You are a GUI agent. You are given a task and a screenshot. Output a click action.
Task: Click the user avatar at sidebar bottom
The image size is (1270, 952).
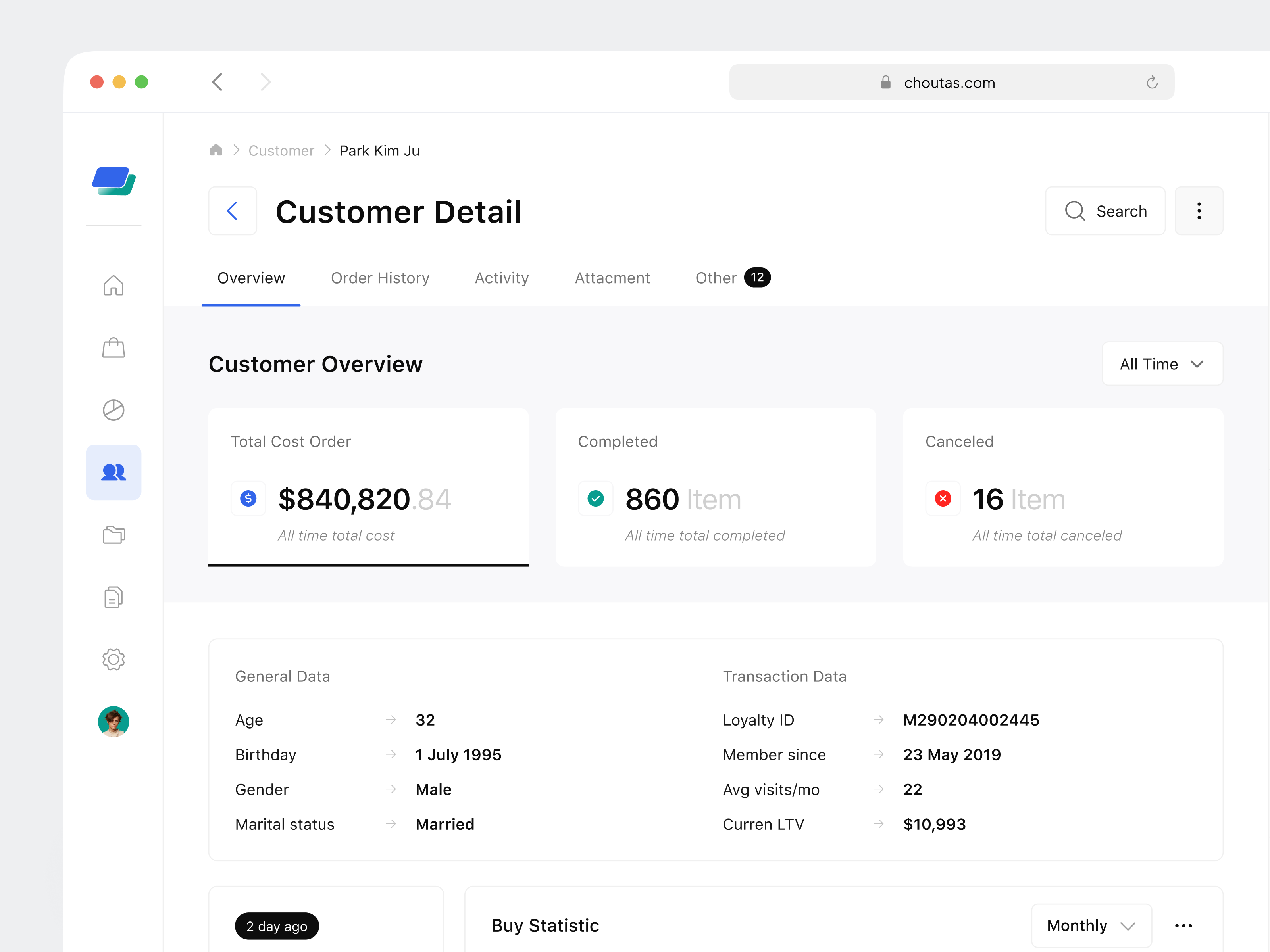[113, 721]
